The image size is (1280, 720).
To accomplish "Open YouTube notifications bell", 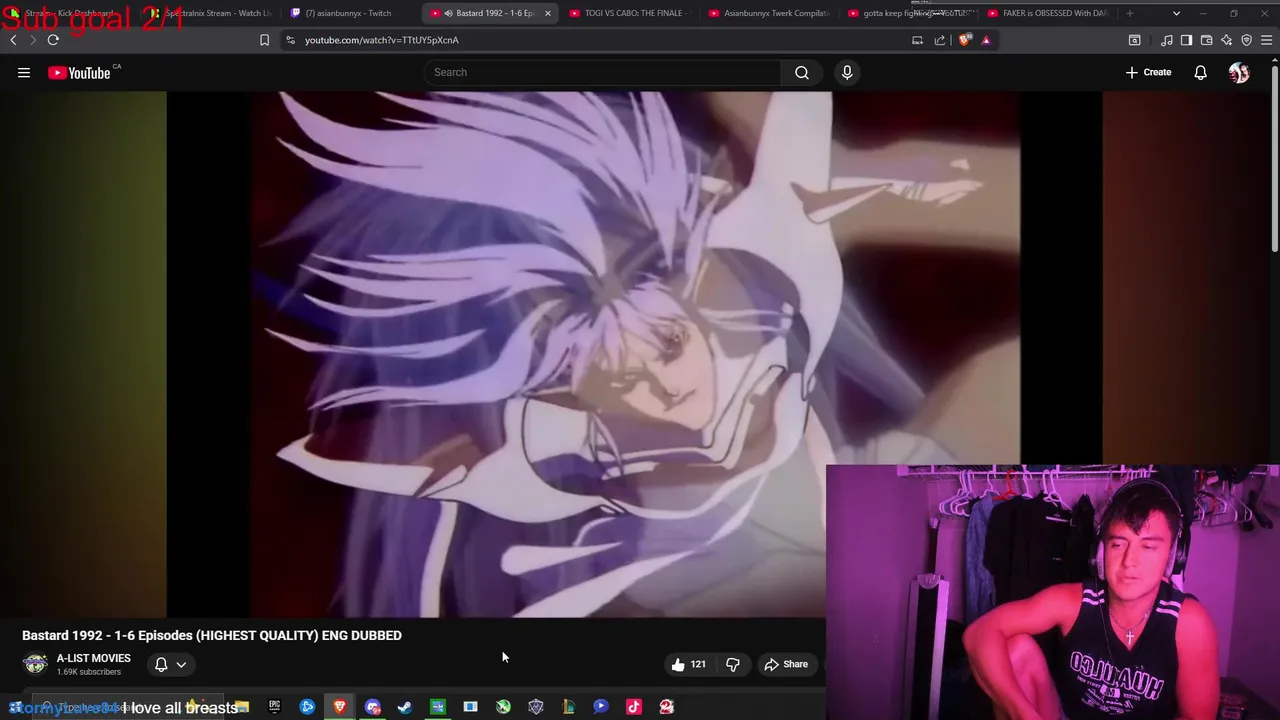I will 1200,72.
